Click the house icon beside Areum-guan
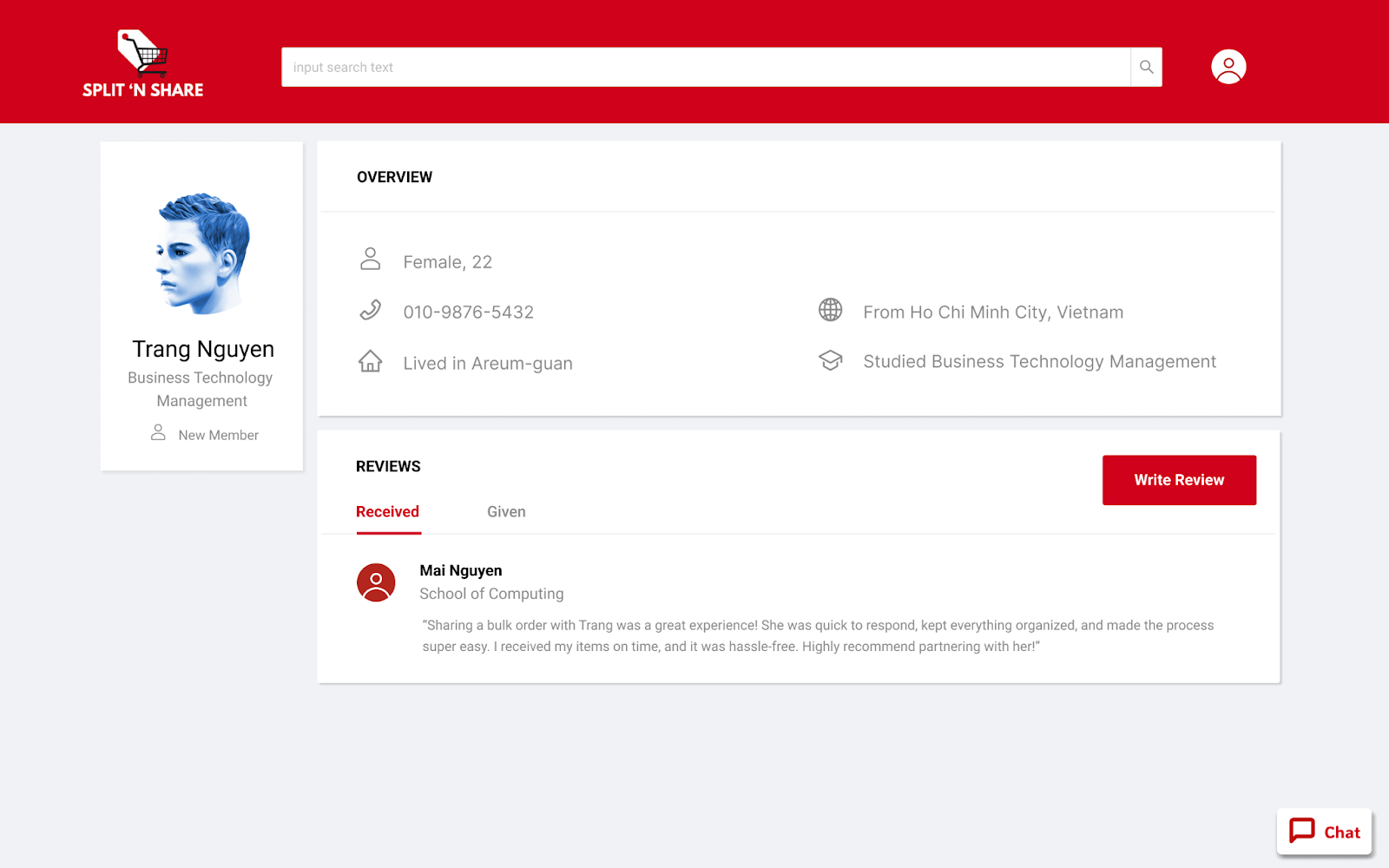The image size is (1389, 868). 371,361
